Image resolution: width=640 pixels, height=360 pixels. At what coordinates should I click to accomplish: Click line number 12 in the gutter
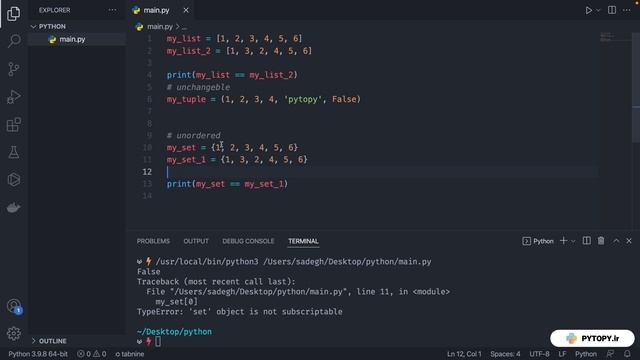pyautogui.click(x=147, y=172)
